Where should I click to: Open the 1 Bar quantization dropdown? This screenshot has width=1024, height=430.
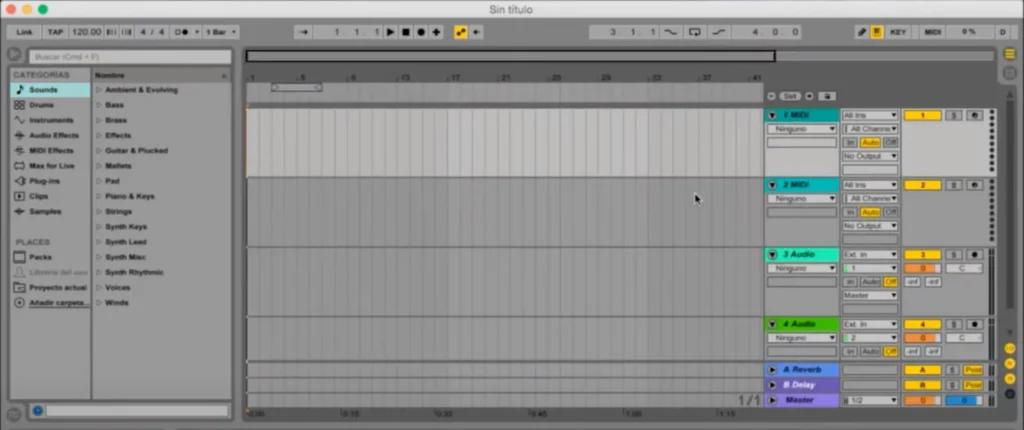tap(216, 32)
